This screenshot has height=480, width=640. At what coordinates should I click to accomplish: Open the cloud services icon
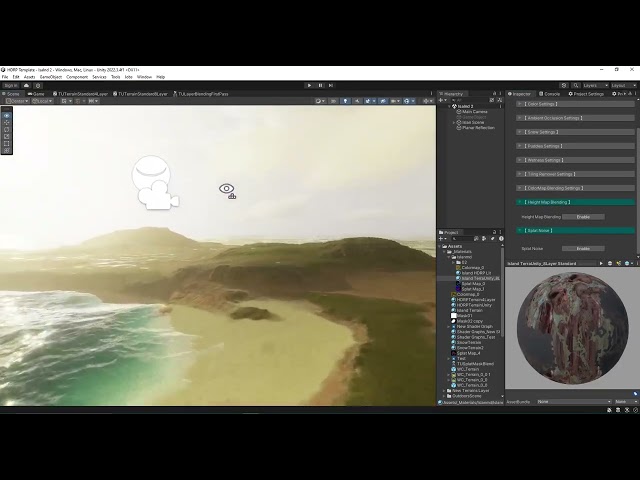click(27, 86)
